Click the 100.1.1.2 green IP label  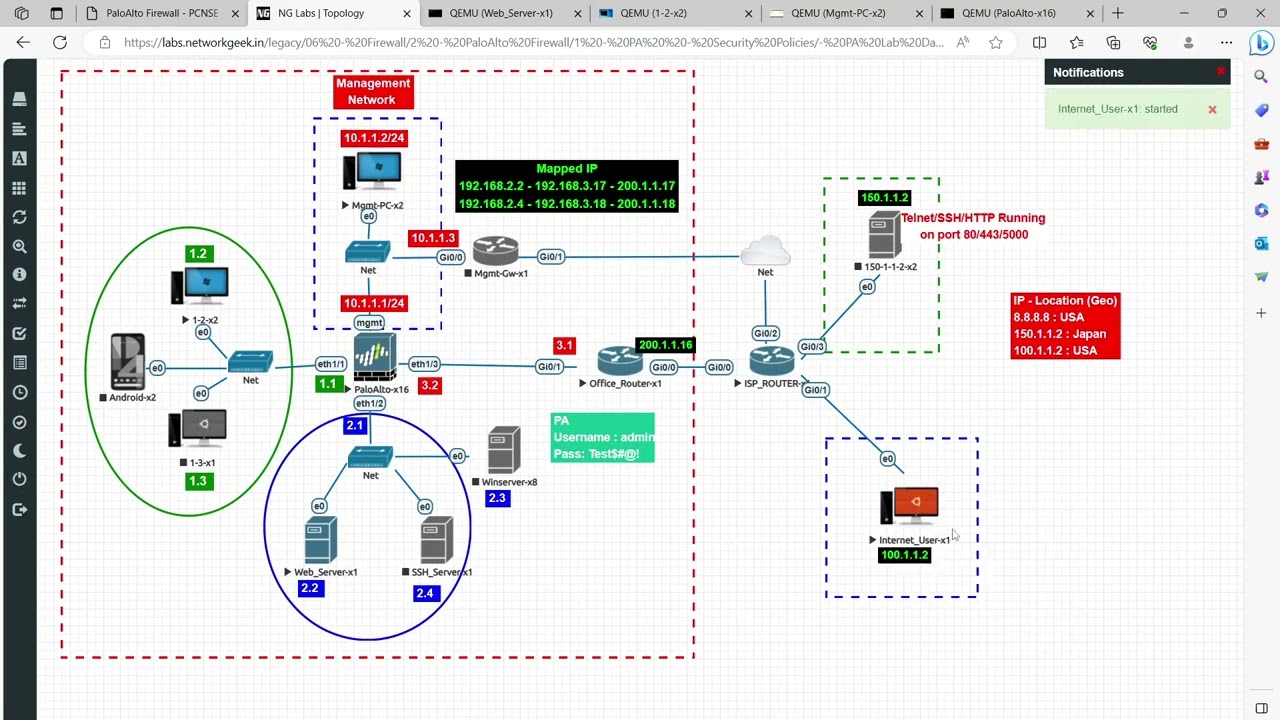[x=905, y=555]
